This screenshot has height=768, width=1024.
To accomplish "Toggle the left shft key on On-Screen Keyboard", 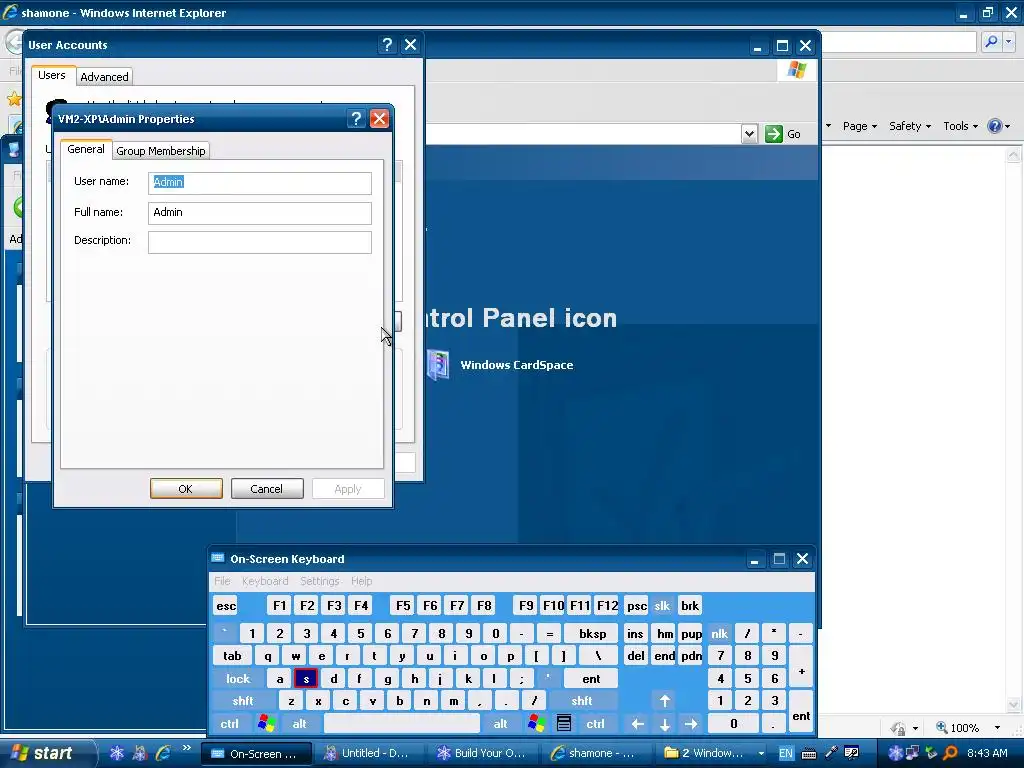I will (x=242, y=701).
